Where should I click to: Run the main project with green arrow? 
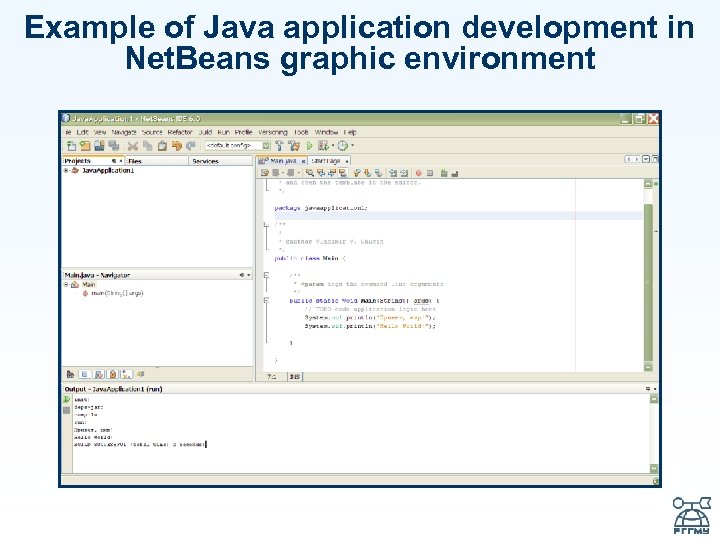(x=309, y=146)
